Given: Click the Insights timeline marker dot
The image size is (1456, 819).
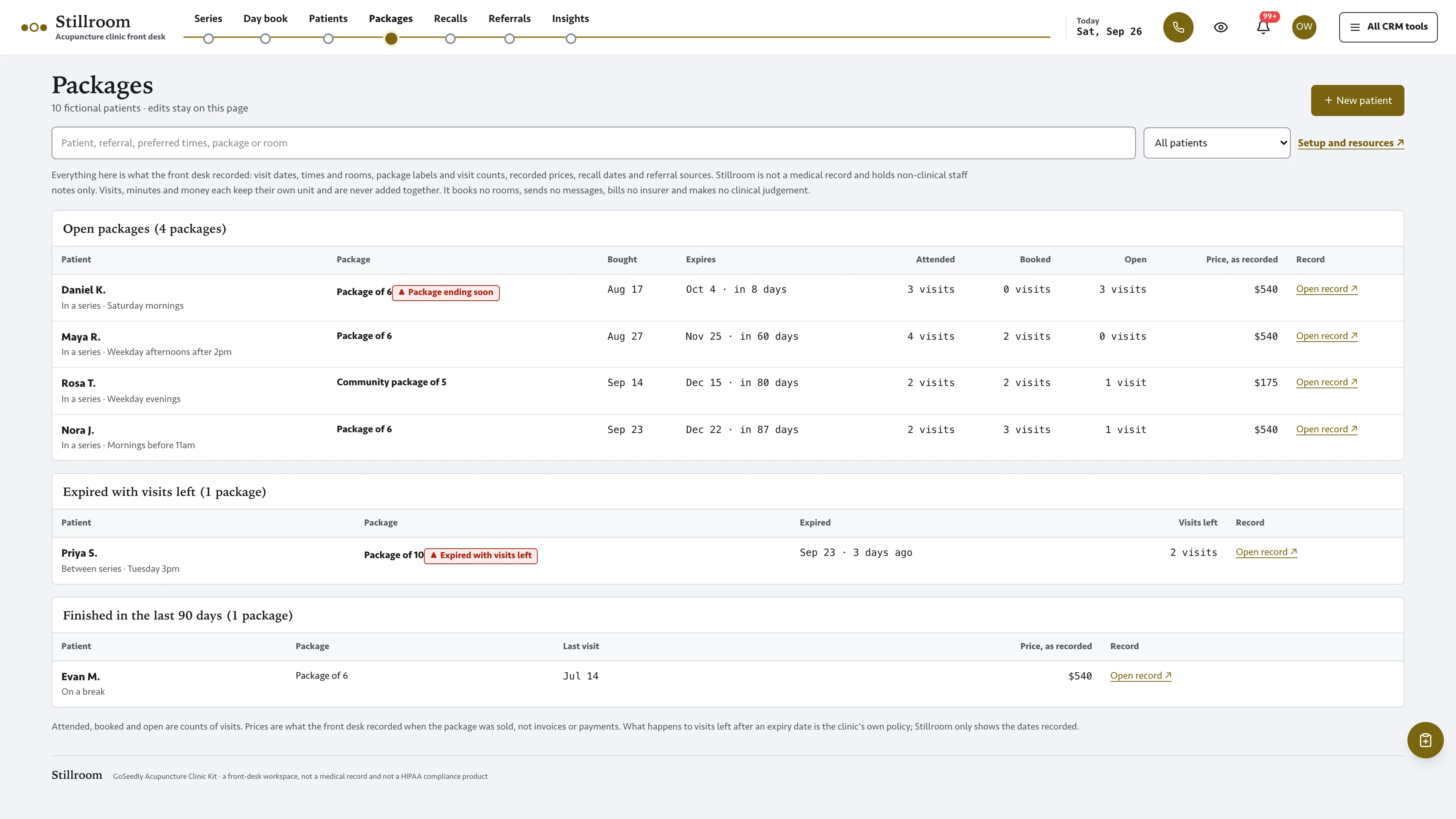Looking at the screenshot, I should point(571,38).
